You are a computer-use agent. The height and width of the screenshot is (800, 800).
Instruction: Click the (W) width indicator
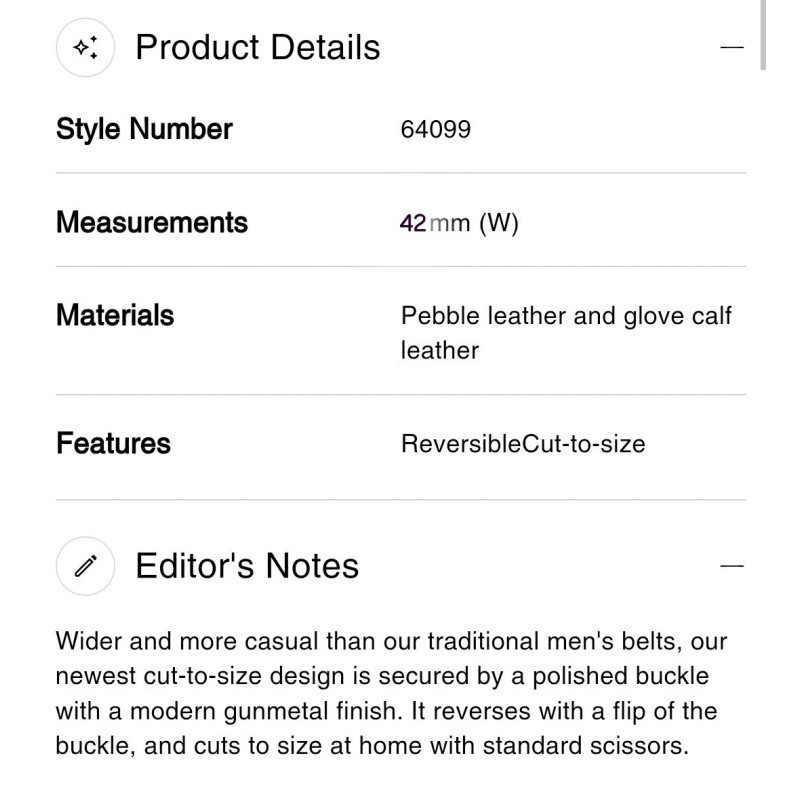click(x=499, y=223)
